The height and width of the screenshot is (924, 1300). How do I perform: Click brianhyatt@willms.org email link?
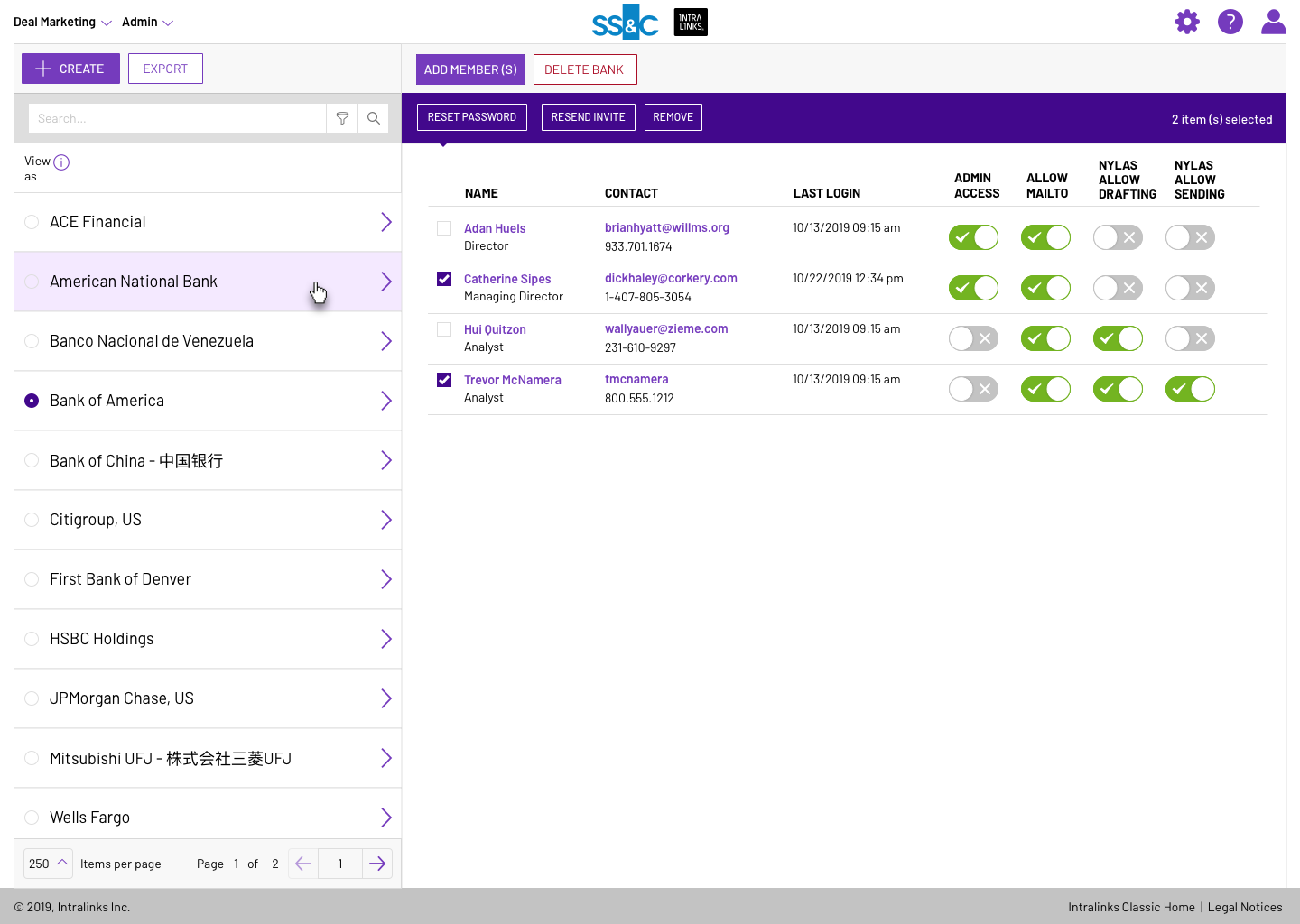tap(667, 227)
